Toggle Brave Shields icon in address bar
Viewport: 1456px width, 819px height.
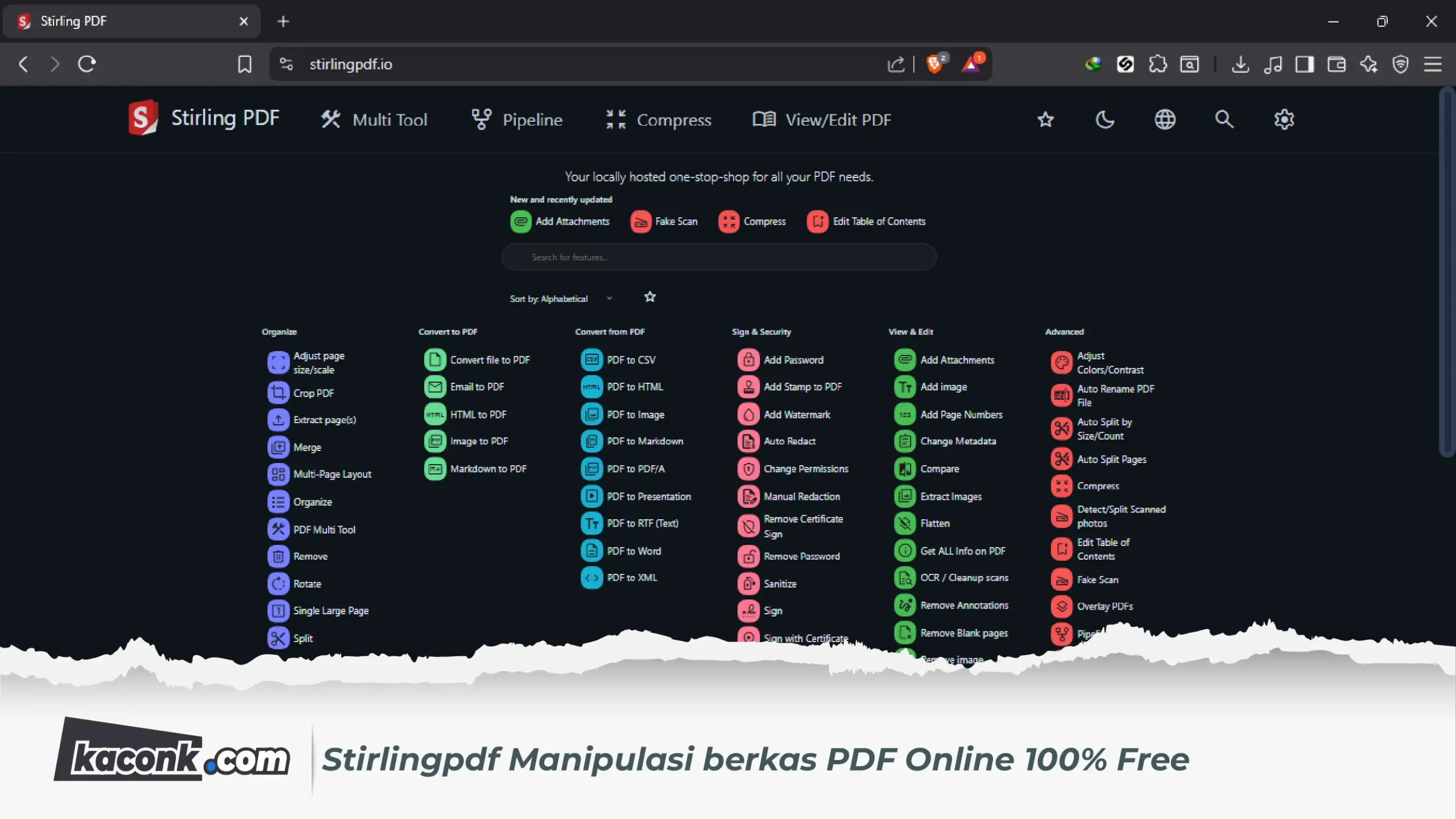934,64
